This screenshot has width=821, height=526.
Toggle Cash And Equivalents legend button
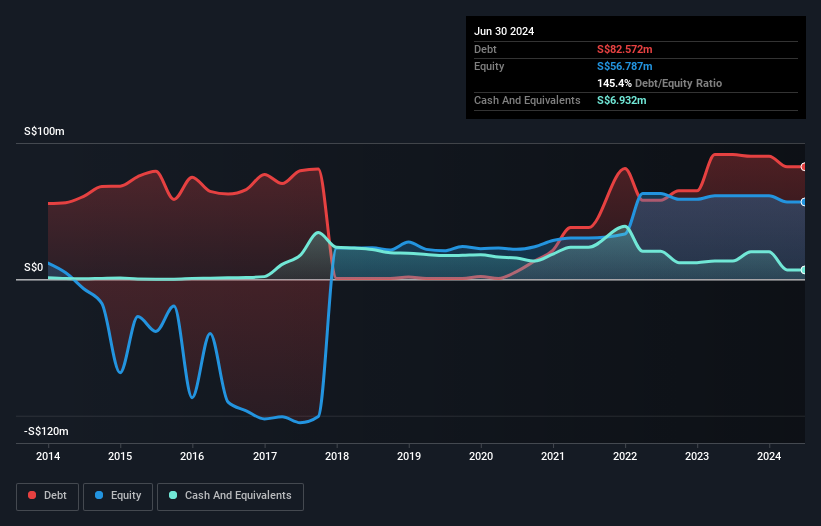pyautogui.click(x=230, y=496)
